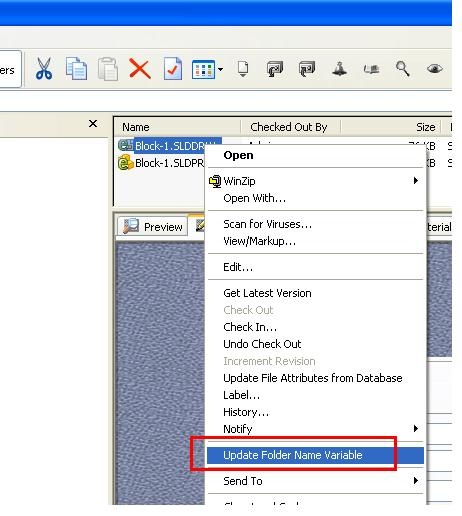The width and height of the screenshot is (462, 516).
Task: Click the eye icon in toolbar
Action: pos(435,69)
